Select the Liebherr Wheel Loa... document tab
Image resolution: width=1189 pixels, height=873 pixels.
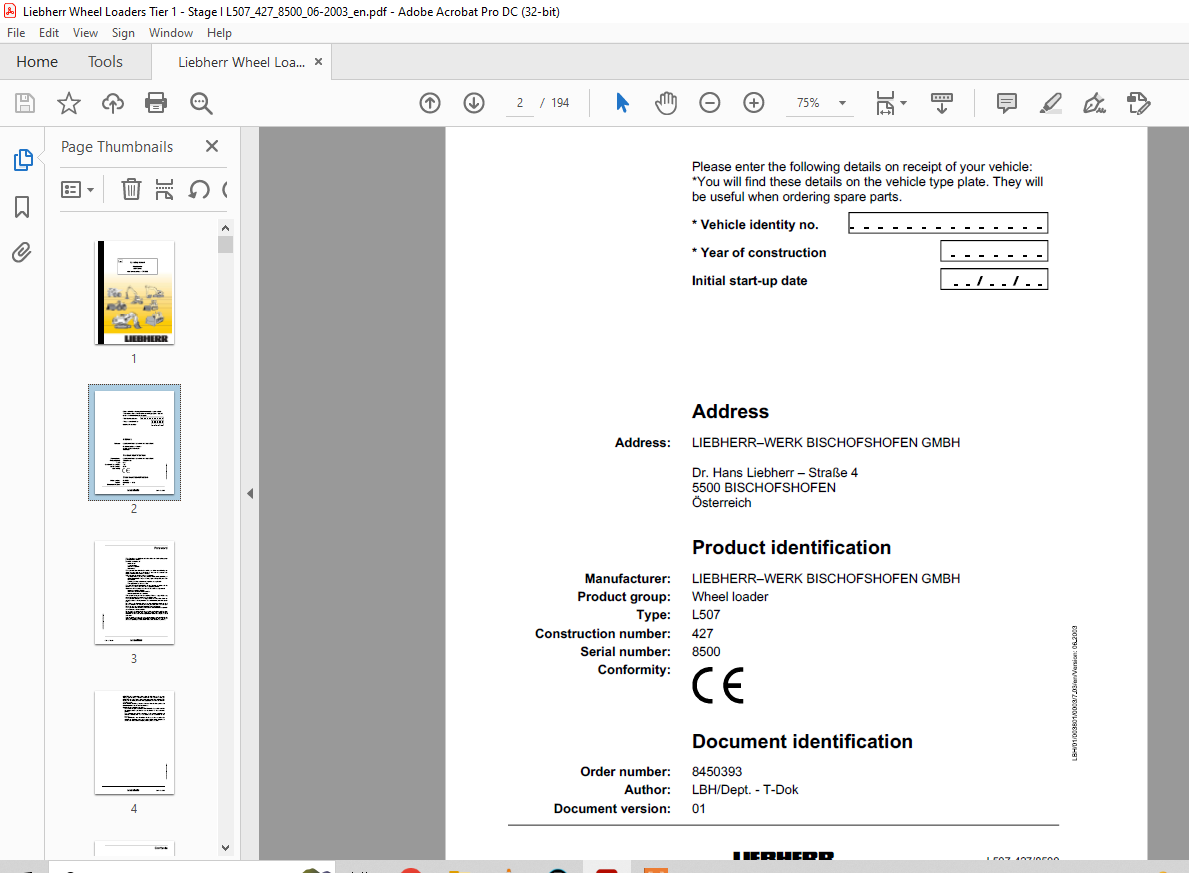(241, 62)
